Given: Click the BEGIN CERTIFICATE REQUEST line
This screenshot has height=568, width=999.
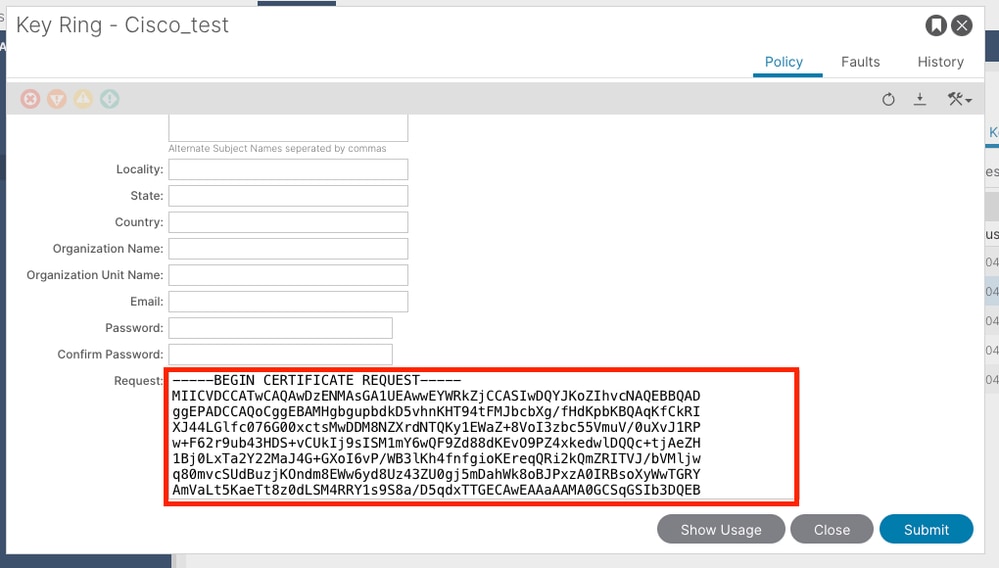Looking at the screenshot, I should (x=316, y=380).
